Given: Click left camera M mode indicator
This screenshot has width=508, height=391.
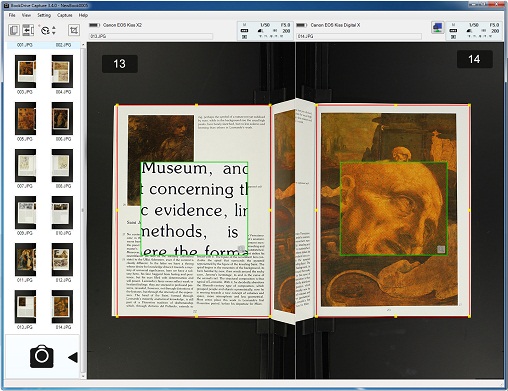Looking at the screenshot, I should pyautogui.click(x=244, y=25).
